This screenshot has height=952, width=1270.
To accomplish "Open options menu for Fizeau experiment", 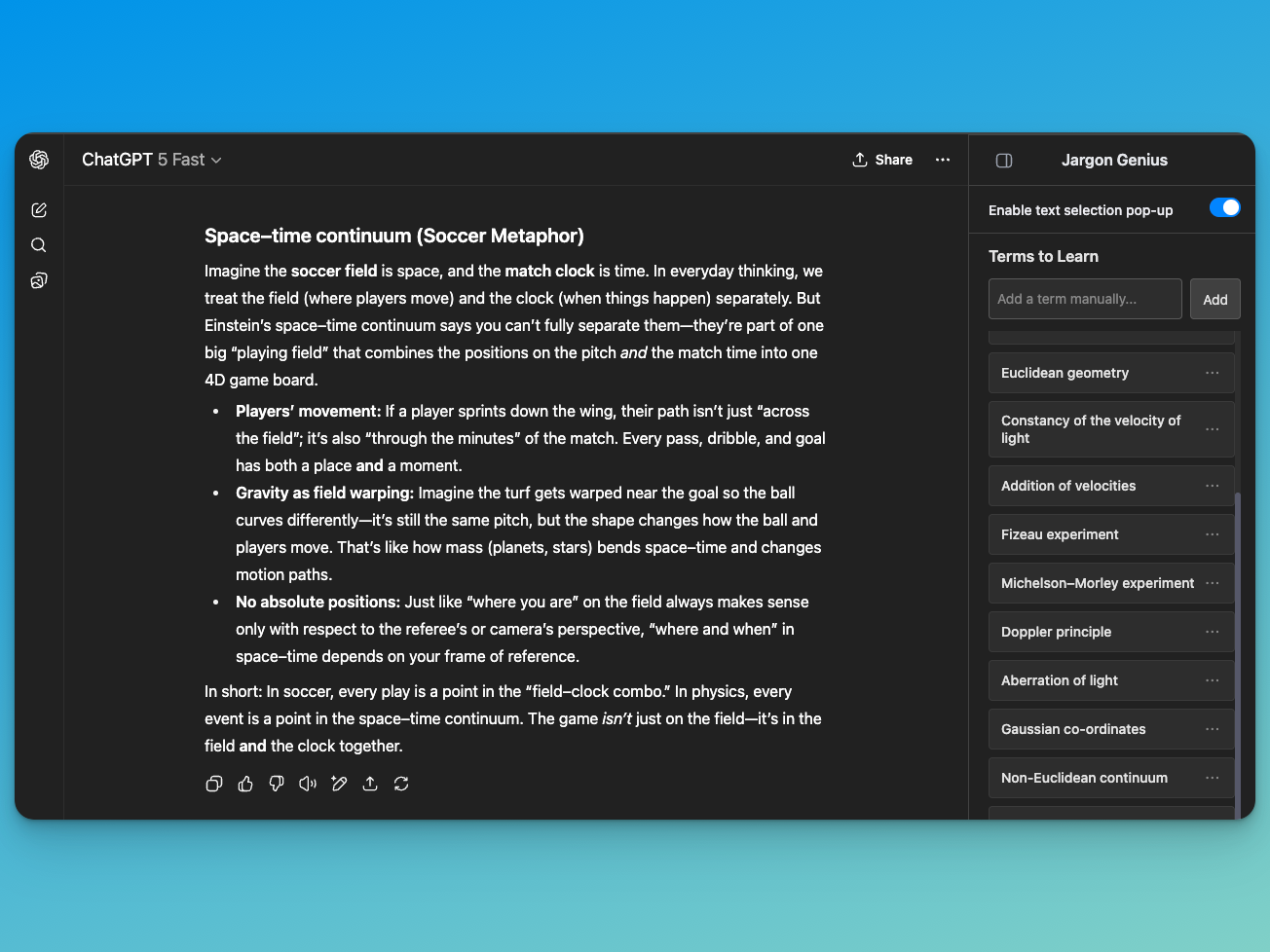I will (x=1212, y=534).
